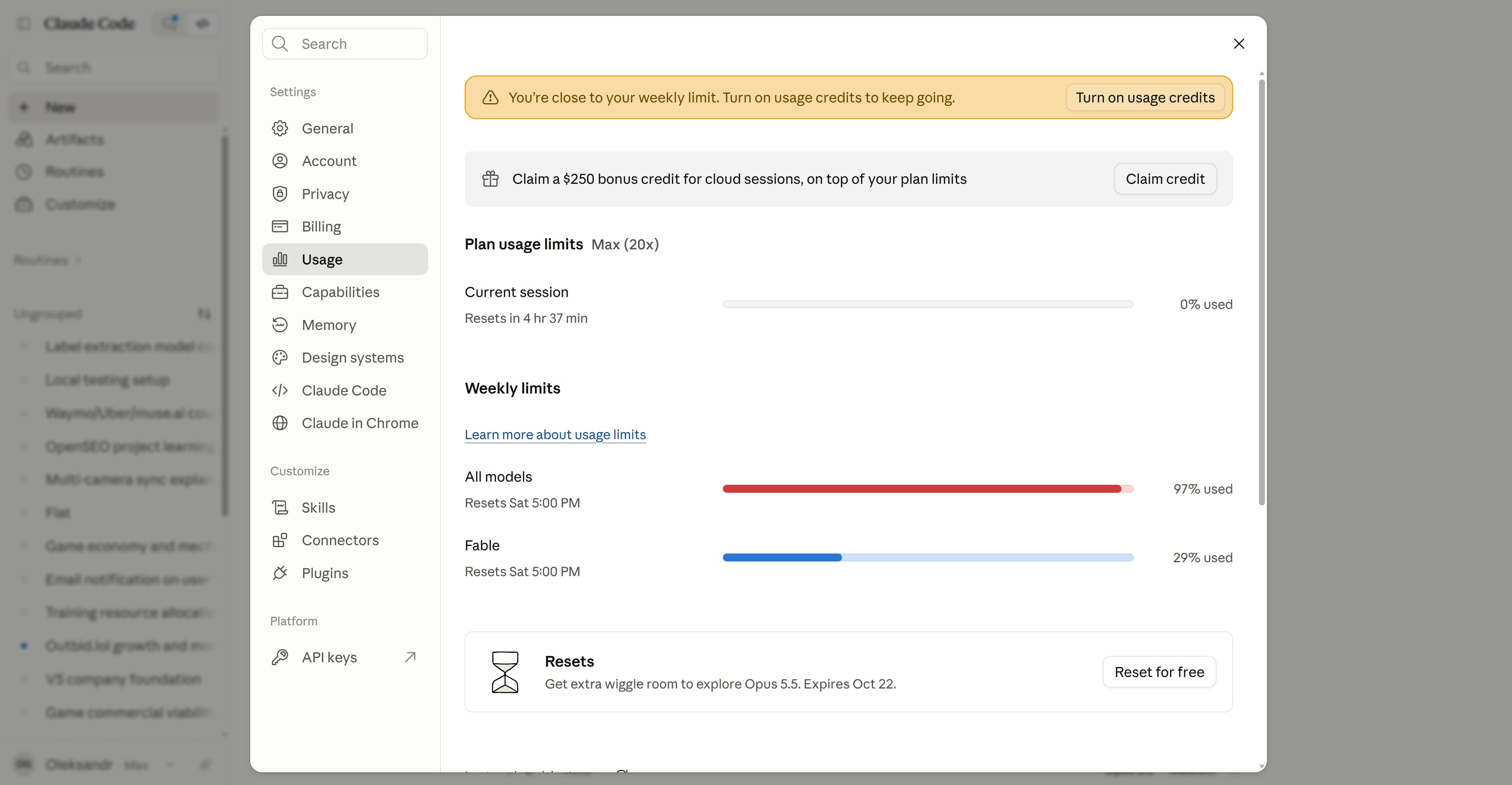The image size is (1512, 785).
Task: Click Artifacts icon in background sidebar
Action: (x=24, y=140)
